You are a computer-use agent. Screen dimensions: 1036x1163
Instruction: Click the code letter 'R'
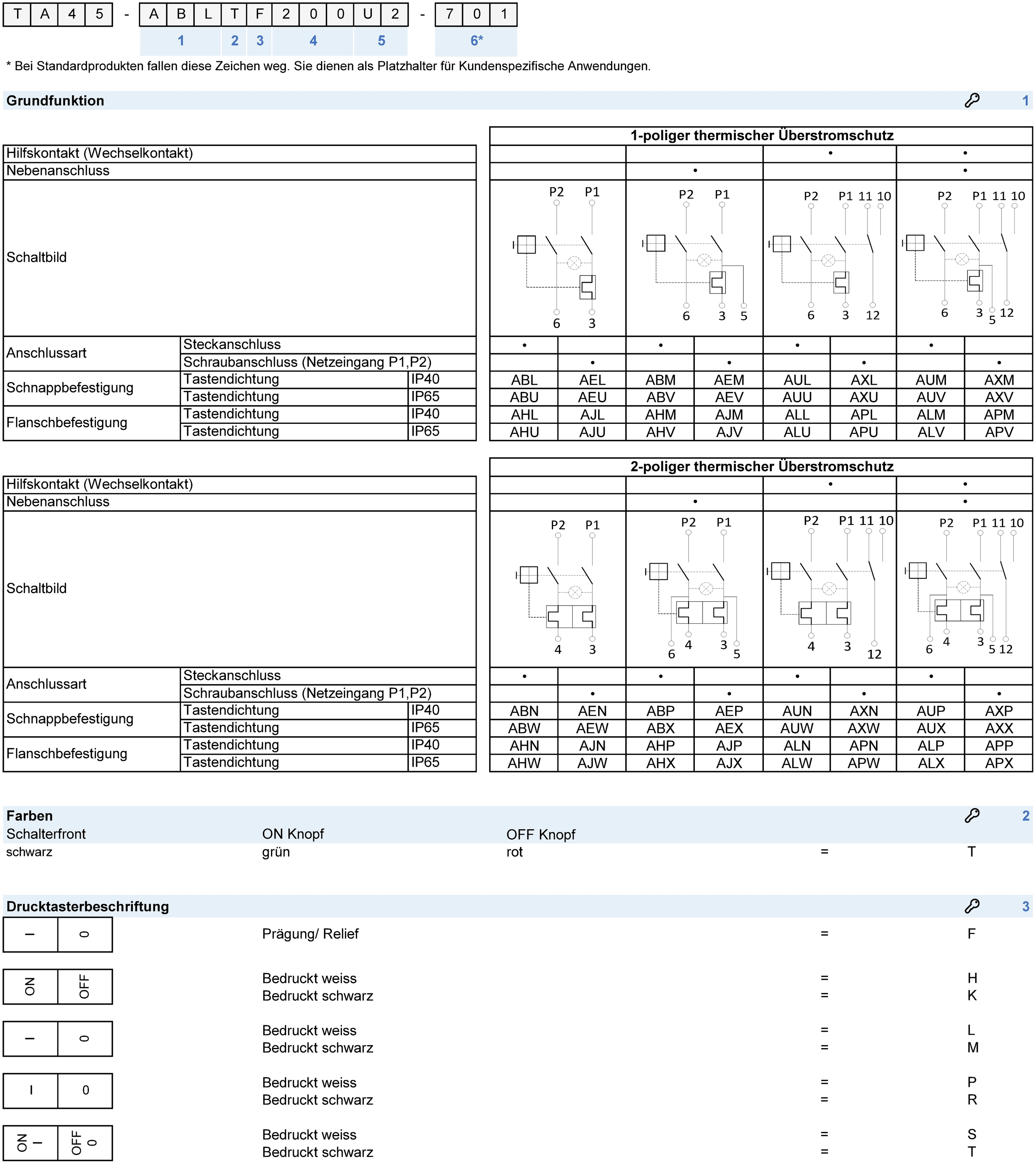tap(972, 1100)
